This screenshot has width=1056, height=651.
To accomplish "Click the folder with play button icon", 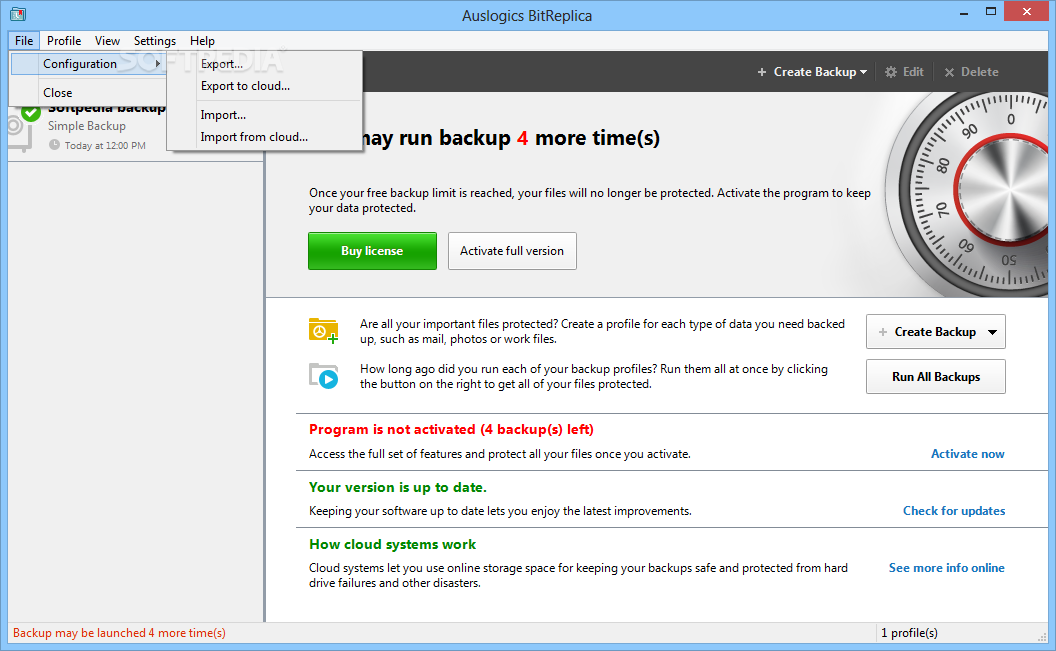I will [323, 376].
